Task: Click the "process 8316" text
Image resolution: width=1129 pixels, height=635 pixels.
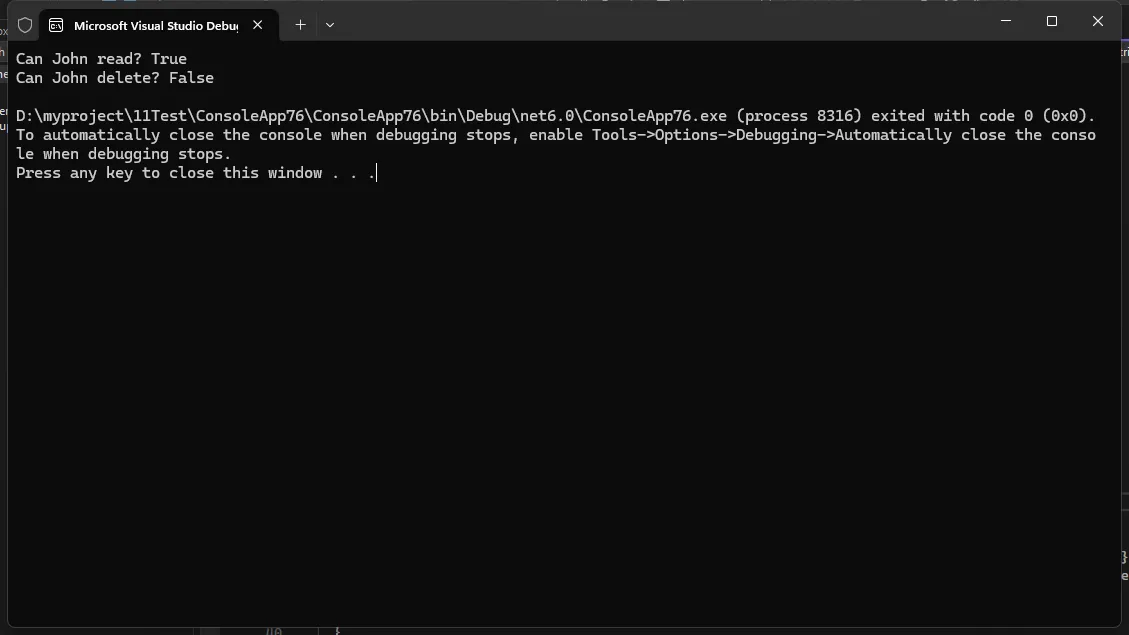Action: click(x=798, y=116)
